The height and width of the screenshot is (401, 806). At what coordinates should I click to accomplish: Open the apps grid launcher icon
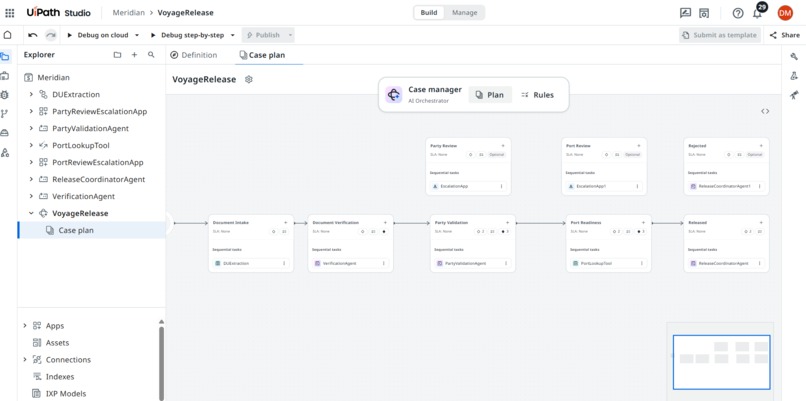[10, 13]
